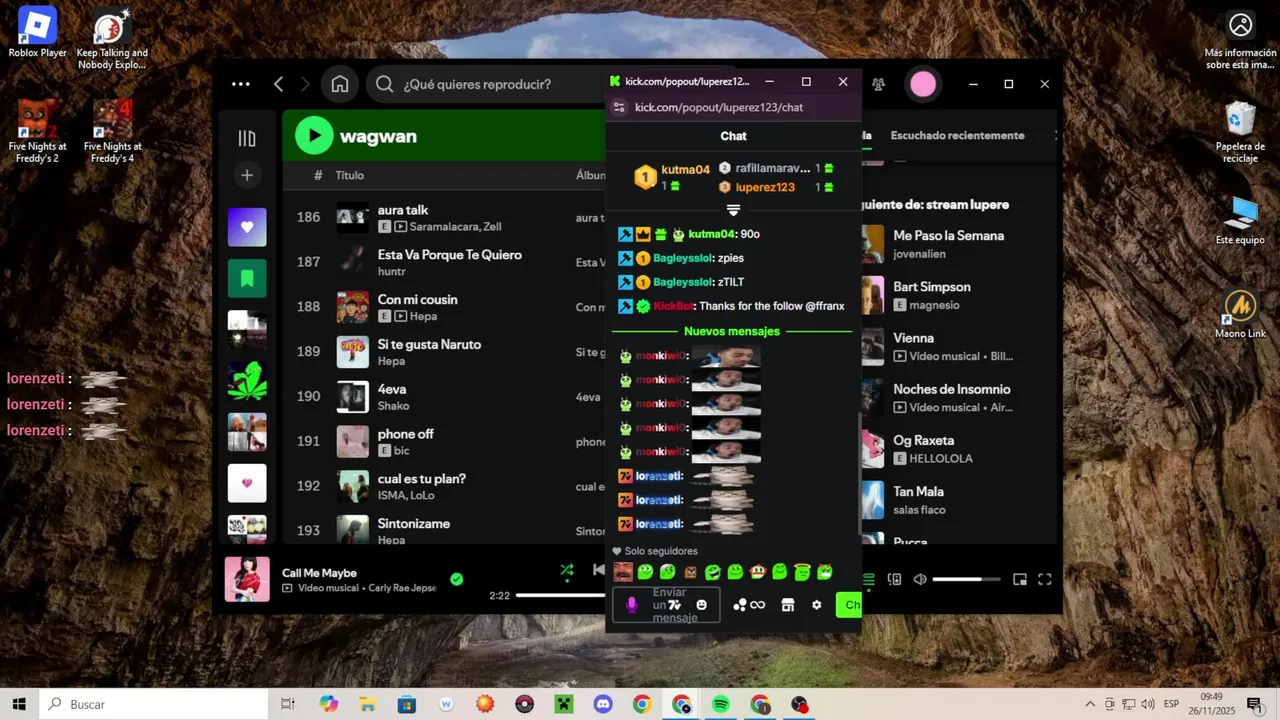Collapse Spotify library sidebar icon
Image resolution: width=1280 pixels, height=720 pixels.
pos(247,139)
